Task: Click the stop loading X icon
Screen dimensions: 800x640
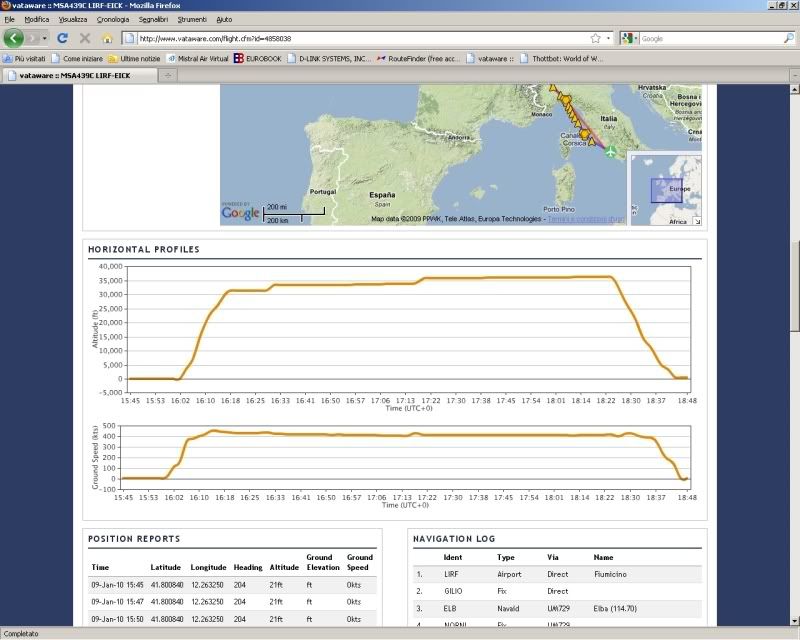Action: click(x=85, y=38)
